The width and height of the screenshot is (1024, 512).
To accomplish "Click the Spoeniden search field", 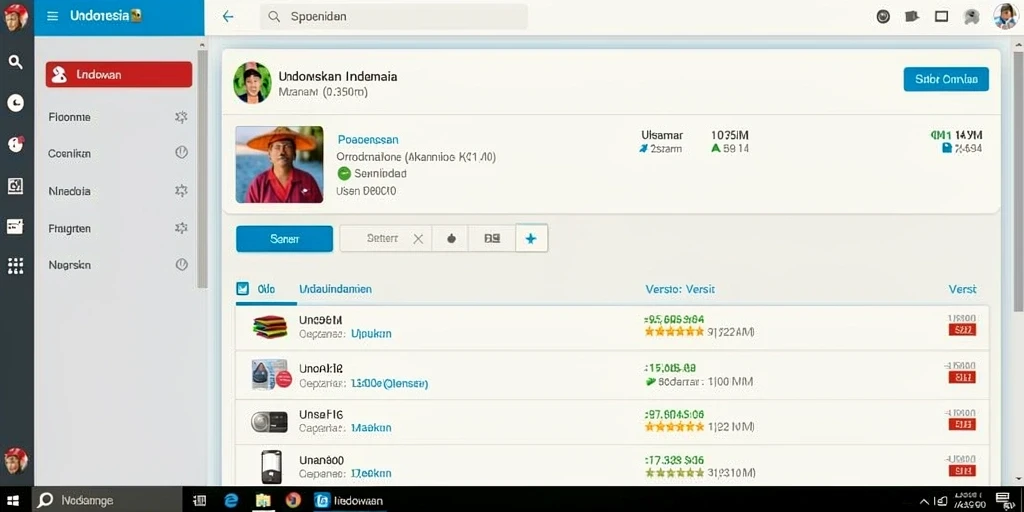I will click(394, 17).
